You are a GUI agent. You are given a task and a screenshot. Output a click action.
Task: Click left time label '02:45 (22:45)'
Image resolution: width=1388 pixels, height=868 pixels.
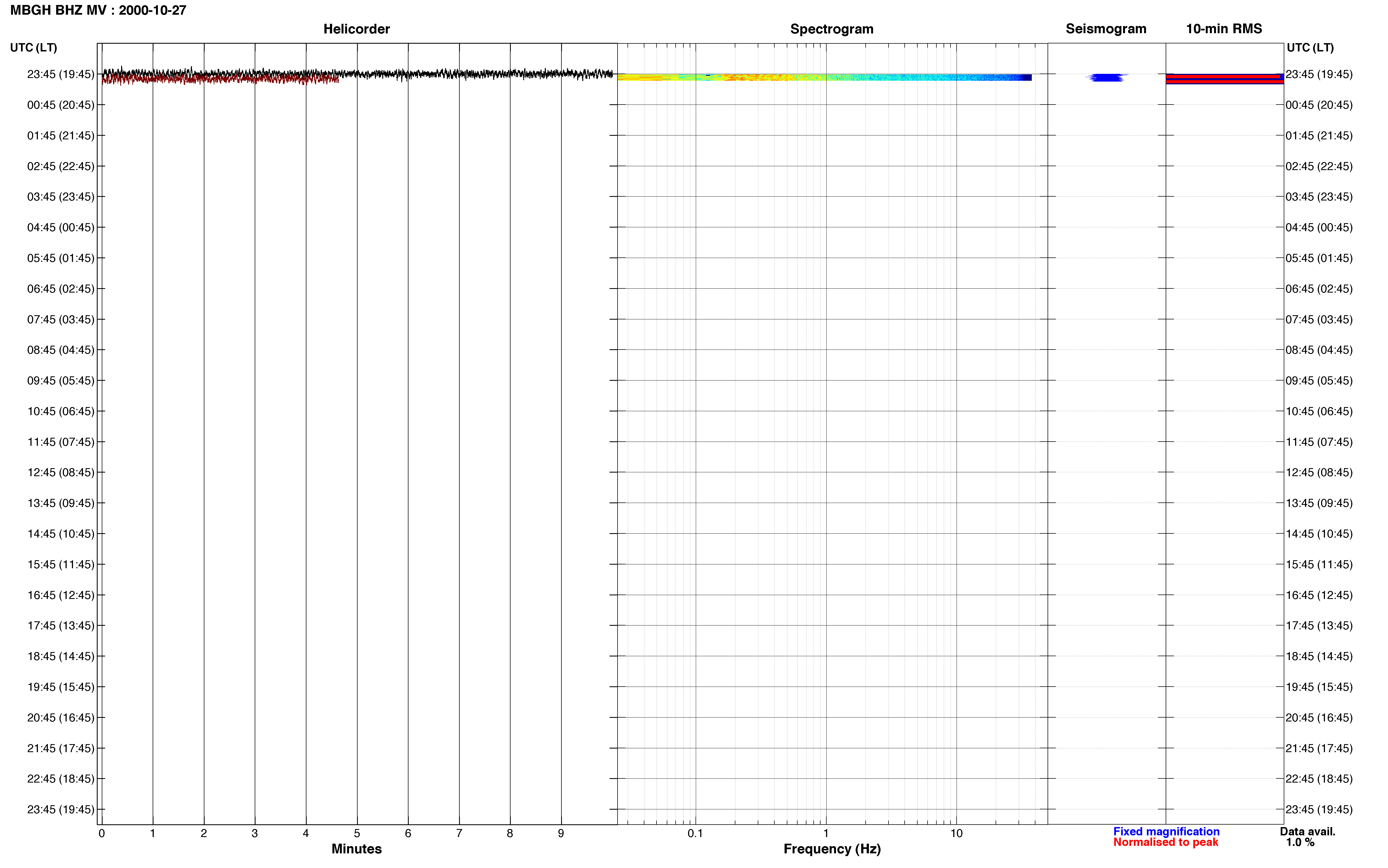coord(61,166)
